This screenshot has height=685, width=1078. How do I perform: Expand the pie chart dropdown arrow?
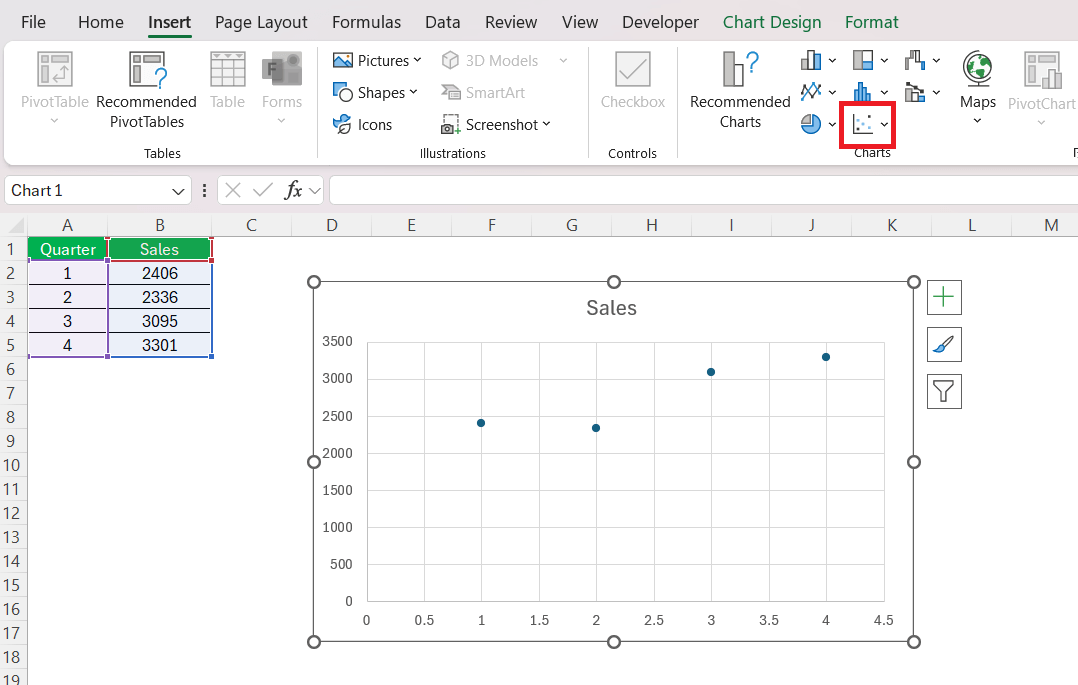pyautogui.click(x=833, y=124)
